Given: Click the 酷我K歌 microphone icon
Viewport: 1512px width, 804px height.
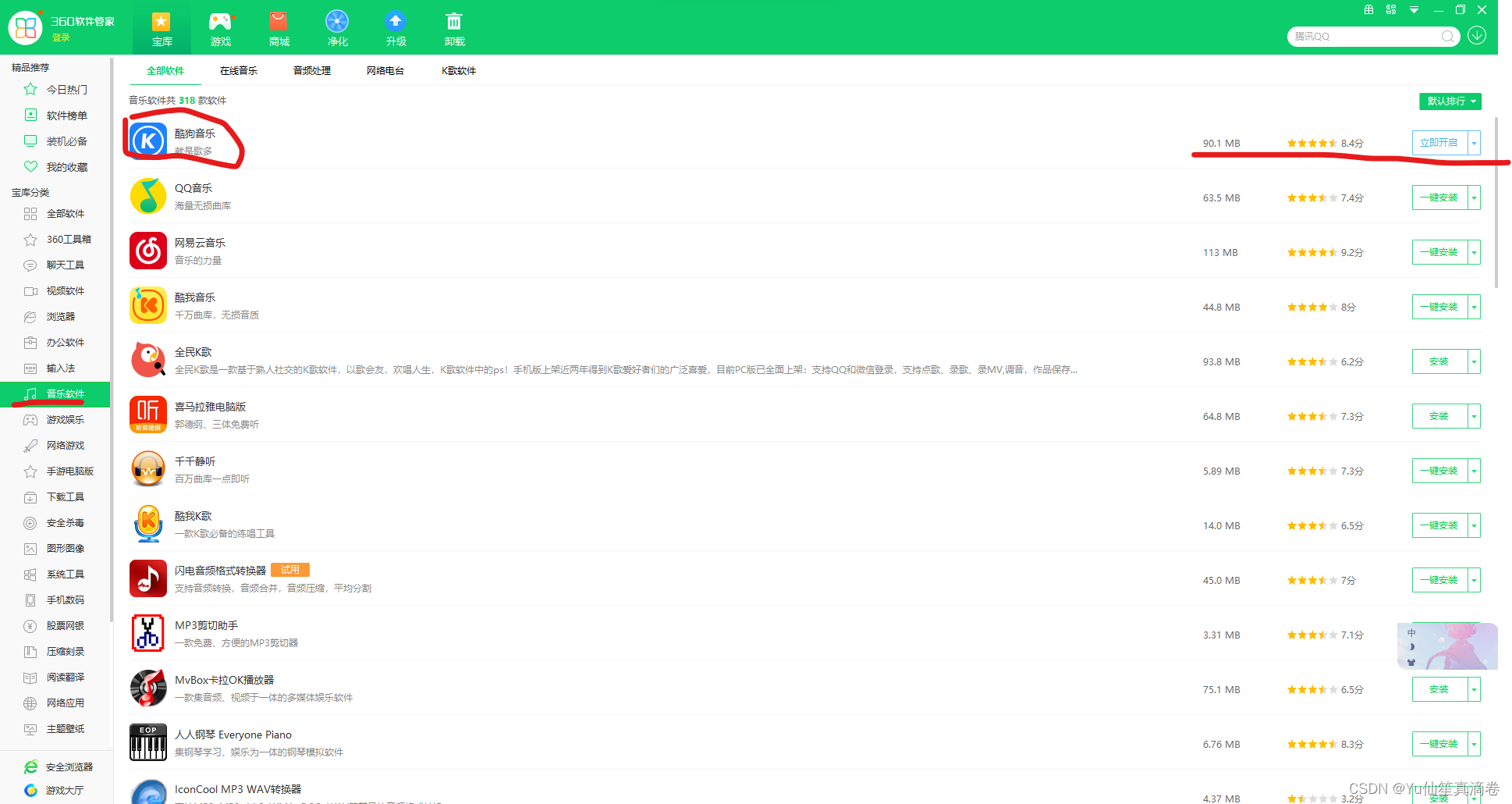Looking at the screenshot, I should (x=148, y=524).
